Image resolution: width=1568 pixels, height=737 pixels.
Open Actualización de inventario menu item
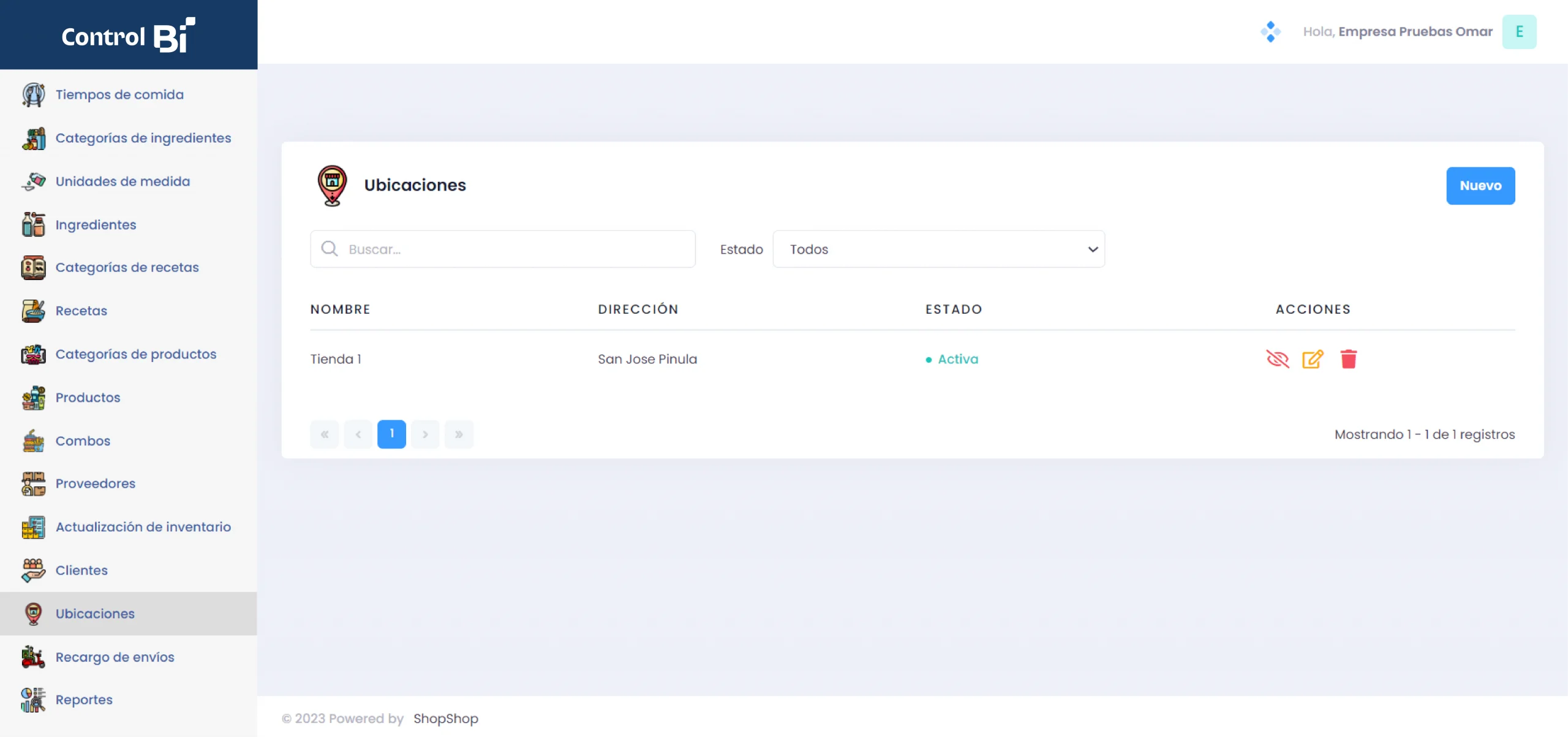click(x=129, y=527)
